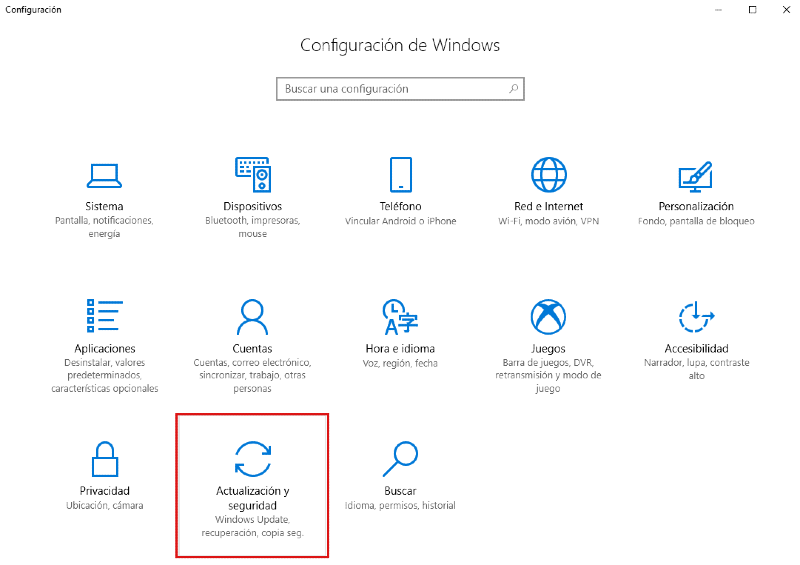Open the Accesibilidad icon
The height and width of the screenshot is (565, 800).
pos(696,317)
